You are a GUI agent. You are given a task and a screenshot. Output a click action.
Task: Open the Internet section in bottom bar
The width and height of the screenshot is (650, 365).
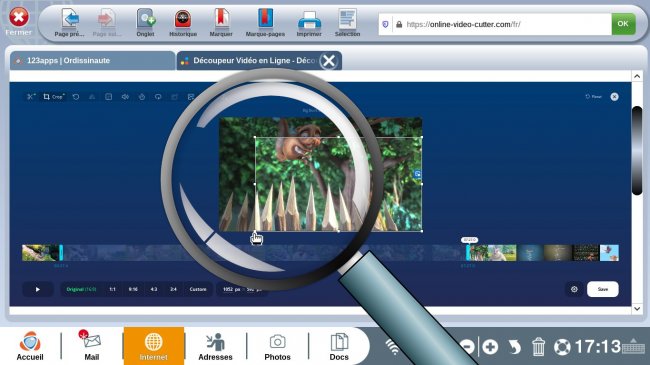153,346
